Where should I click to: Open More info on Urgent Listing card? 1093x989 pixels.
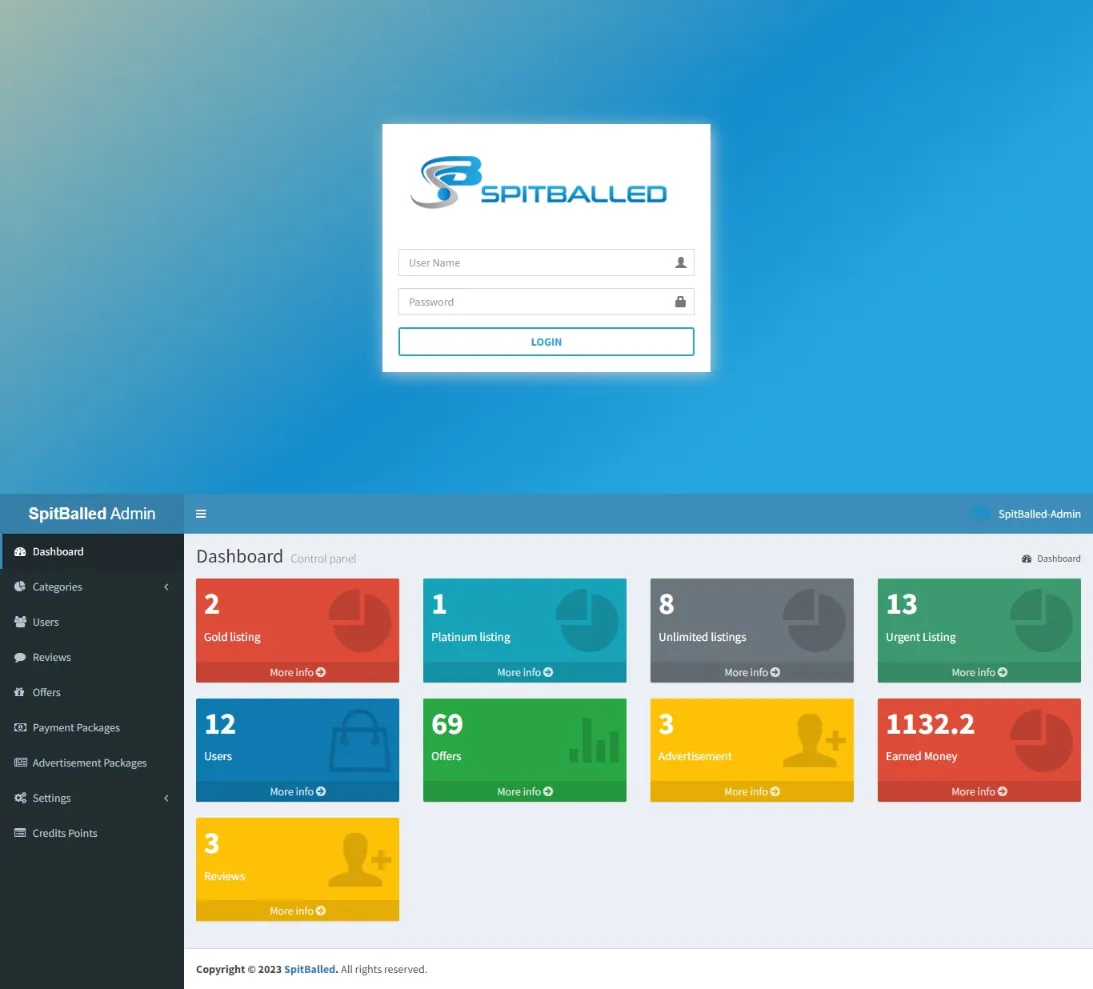pyautogui.click(x=979, y=673)
